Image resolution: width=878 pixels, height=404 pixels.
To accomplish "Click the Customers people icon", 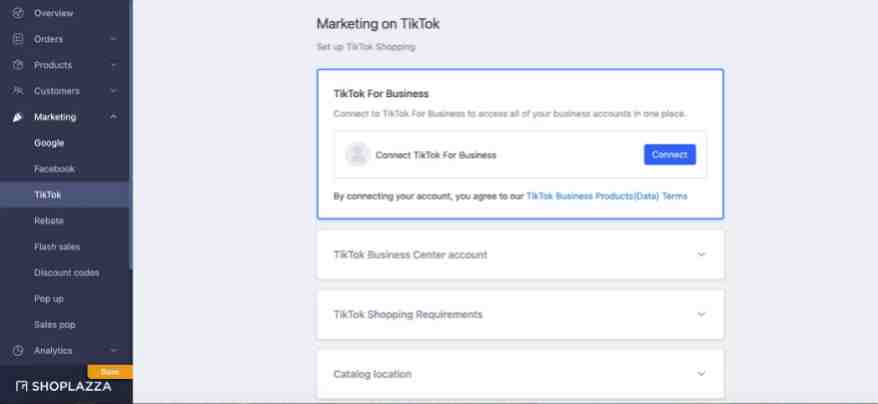I will (18, 91).
